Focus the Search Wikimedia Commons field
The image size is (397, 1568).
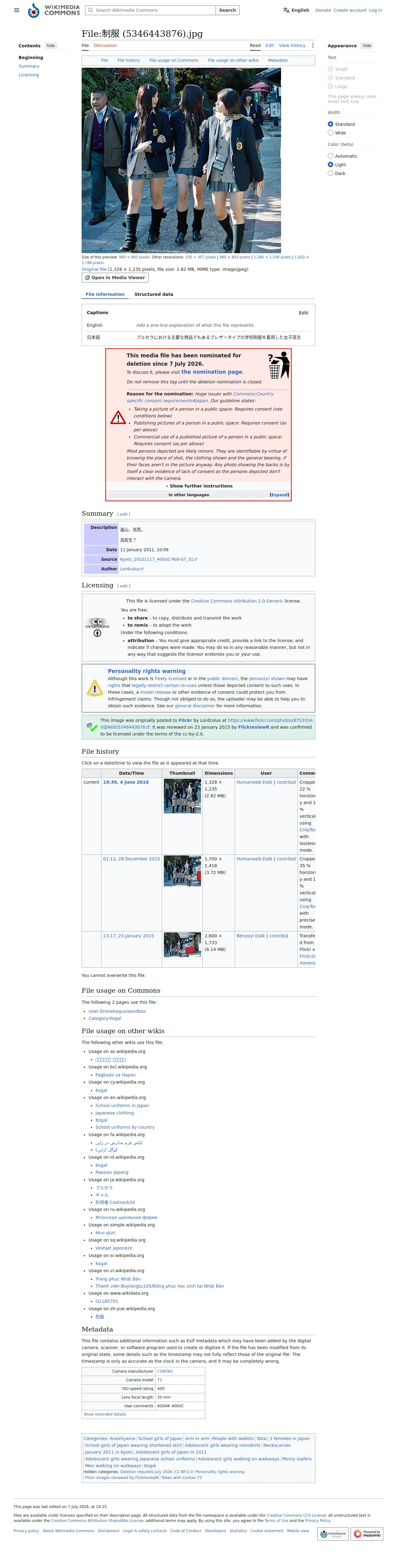(150, 10)
